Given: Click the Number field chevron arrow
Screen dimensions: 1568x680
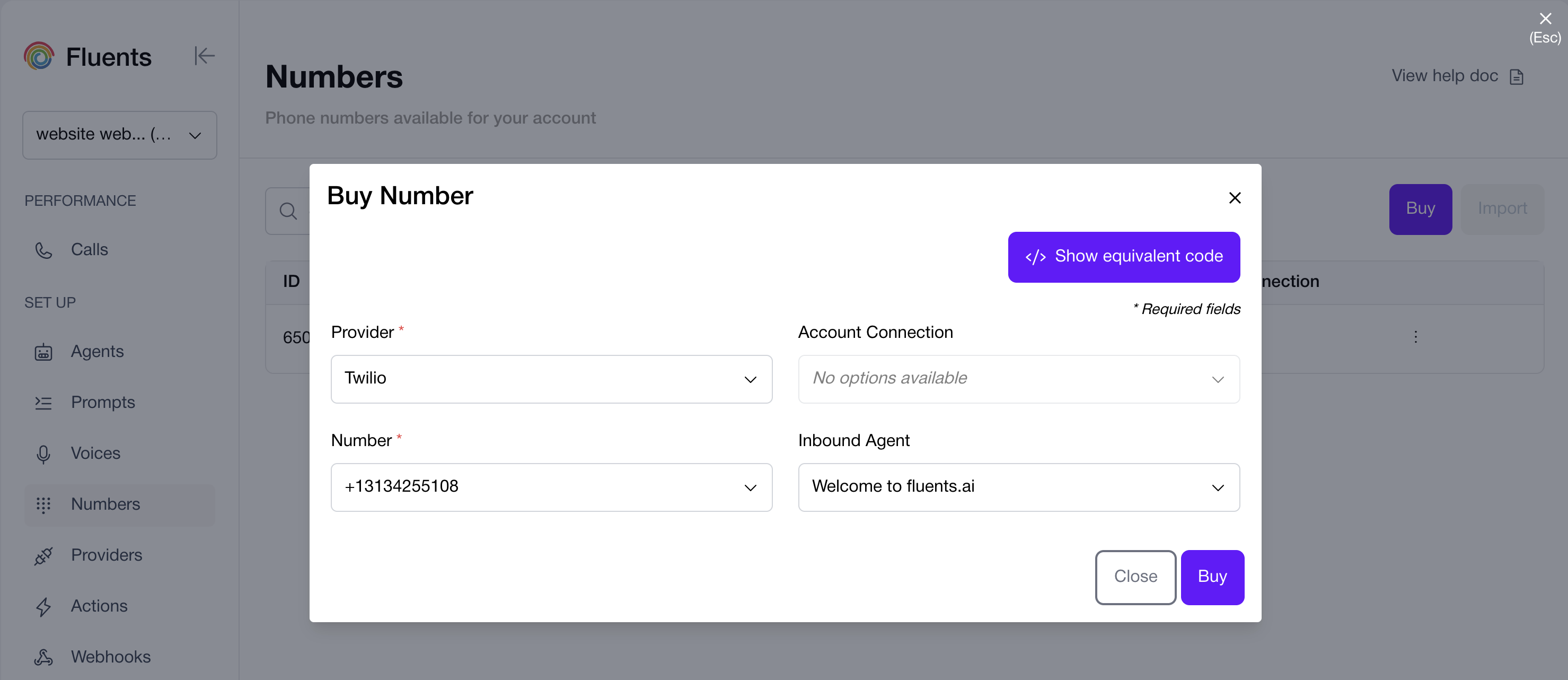Looking at the screenshot, I should pyautogui.click(x=751, y=487).
